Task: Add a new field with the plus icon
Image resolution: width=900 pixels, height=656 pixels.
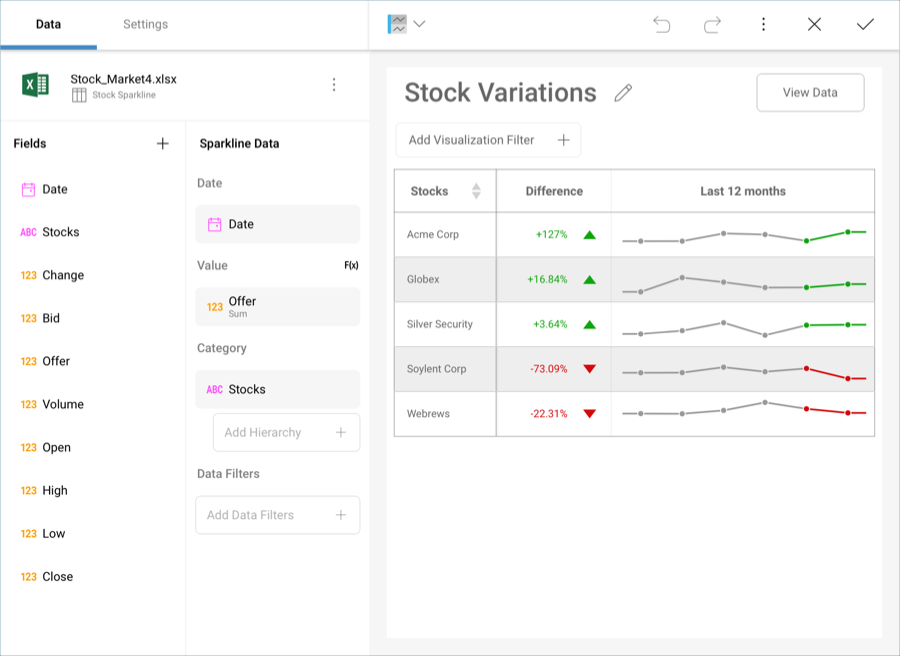Action: [x=162, y=143]
